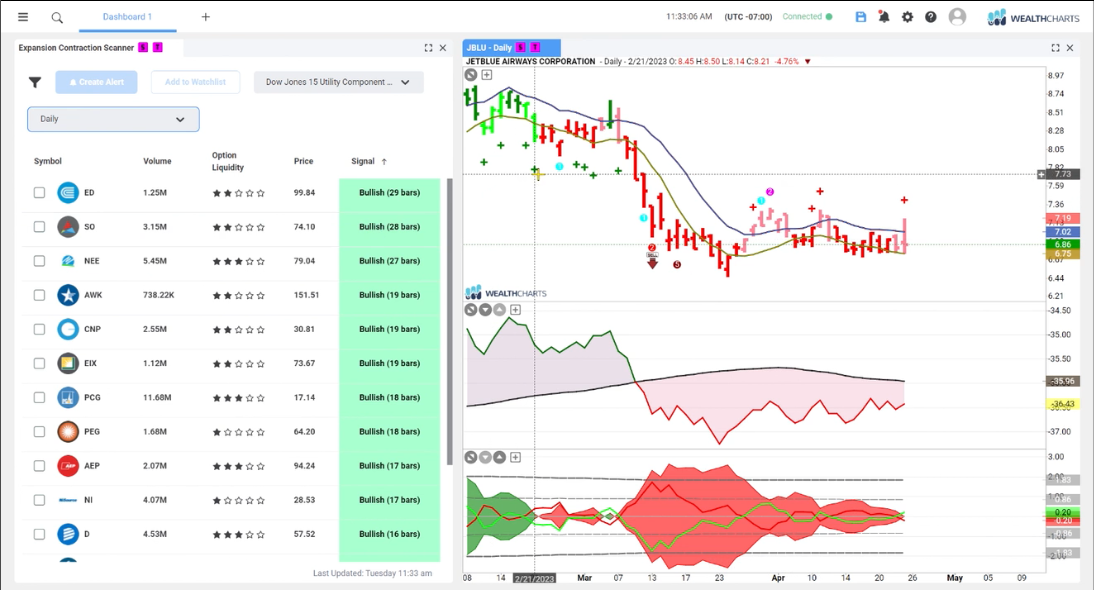Check the ED row checkbox
1094x590 pixels.
[39, 192]
